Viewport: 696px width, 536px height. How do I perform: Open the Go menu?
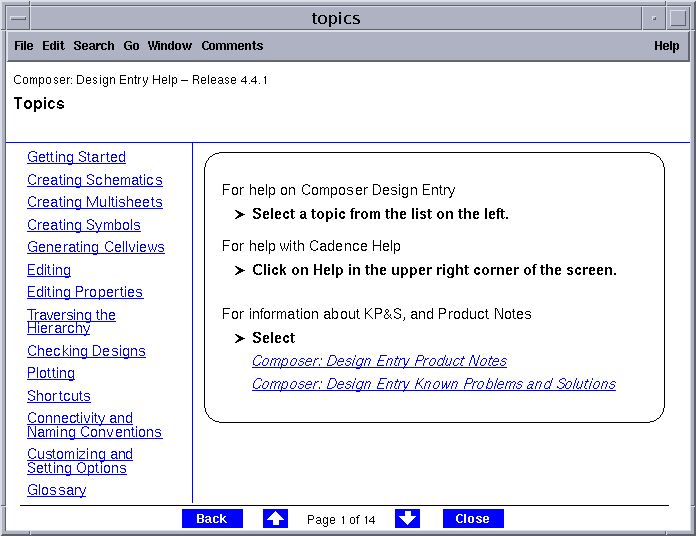131,46
